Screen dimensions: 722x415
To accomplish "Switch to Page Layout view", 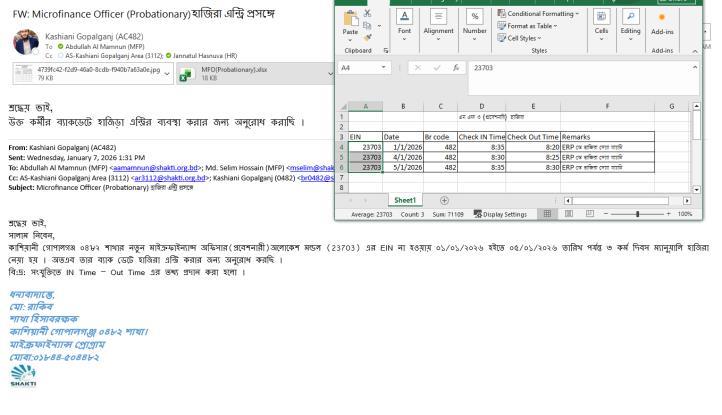I will click(567, 214).
